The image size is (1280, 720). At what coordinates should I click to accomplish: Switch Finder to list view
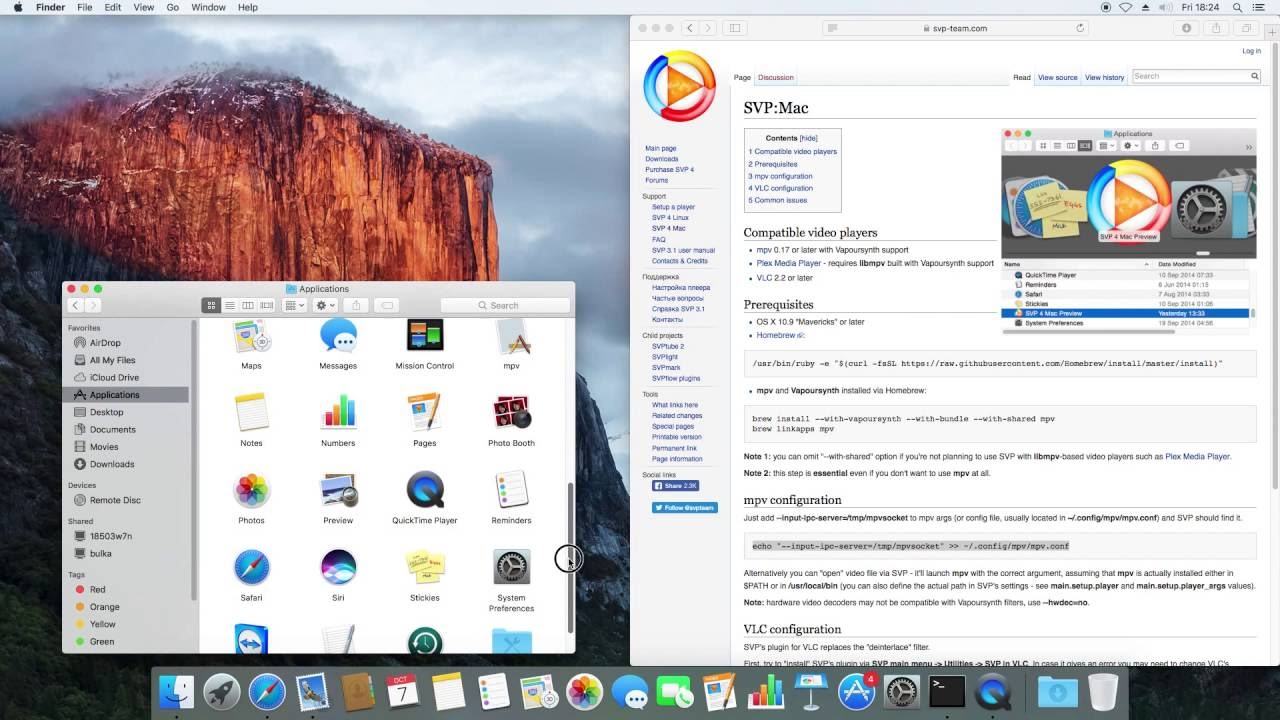[229, 305]
